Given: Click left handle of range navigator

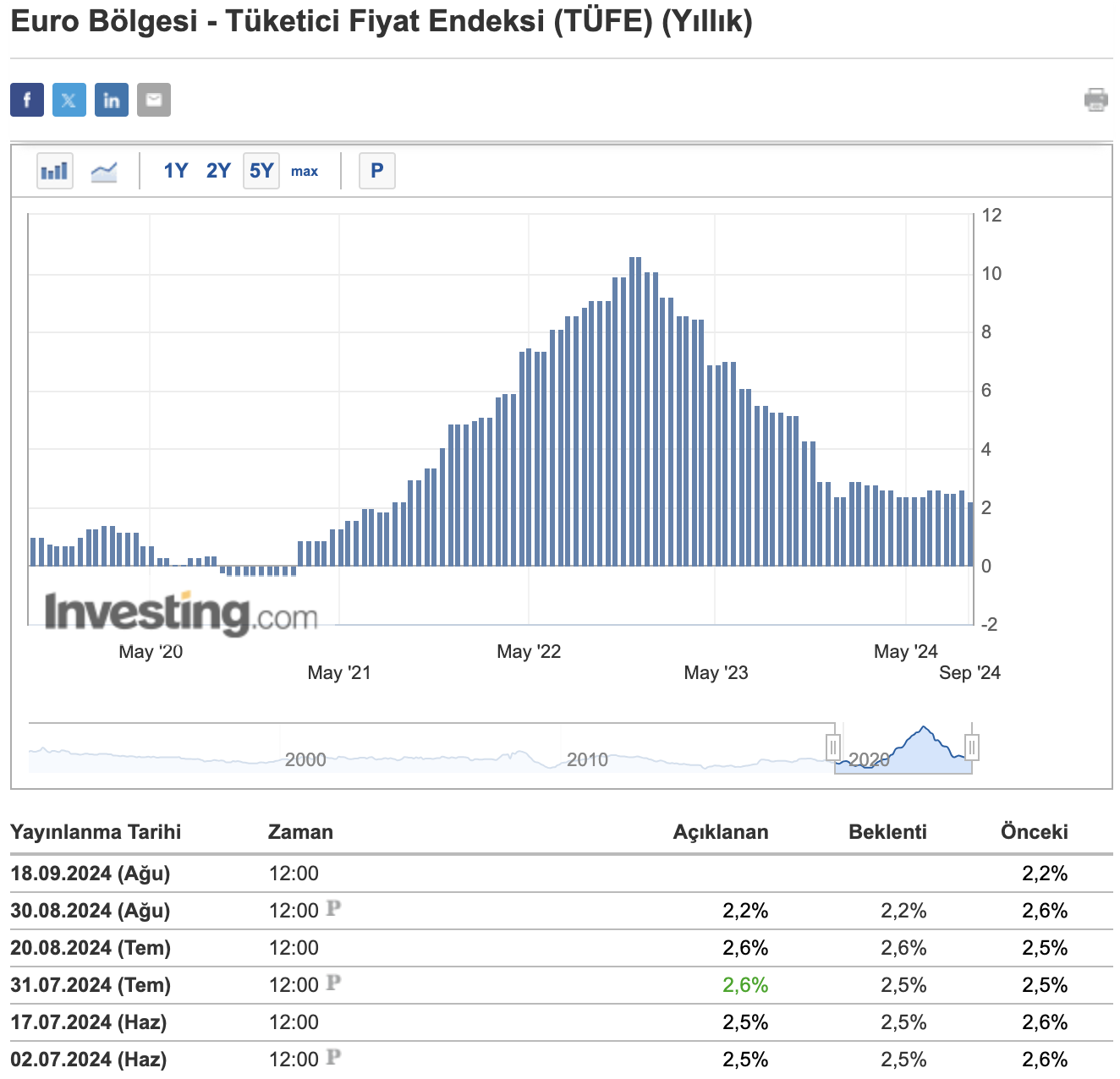Looking at the screenshot, I should coord(833,748).
